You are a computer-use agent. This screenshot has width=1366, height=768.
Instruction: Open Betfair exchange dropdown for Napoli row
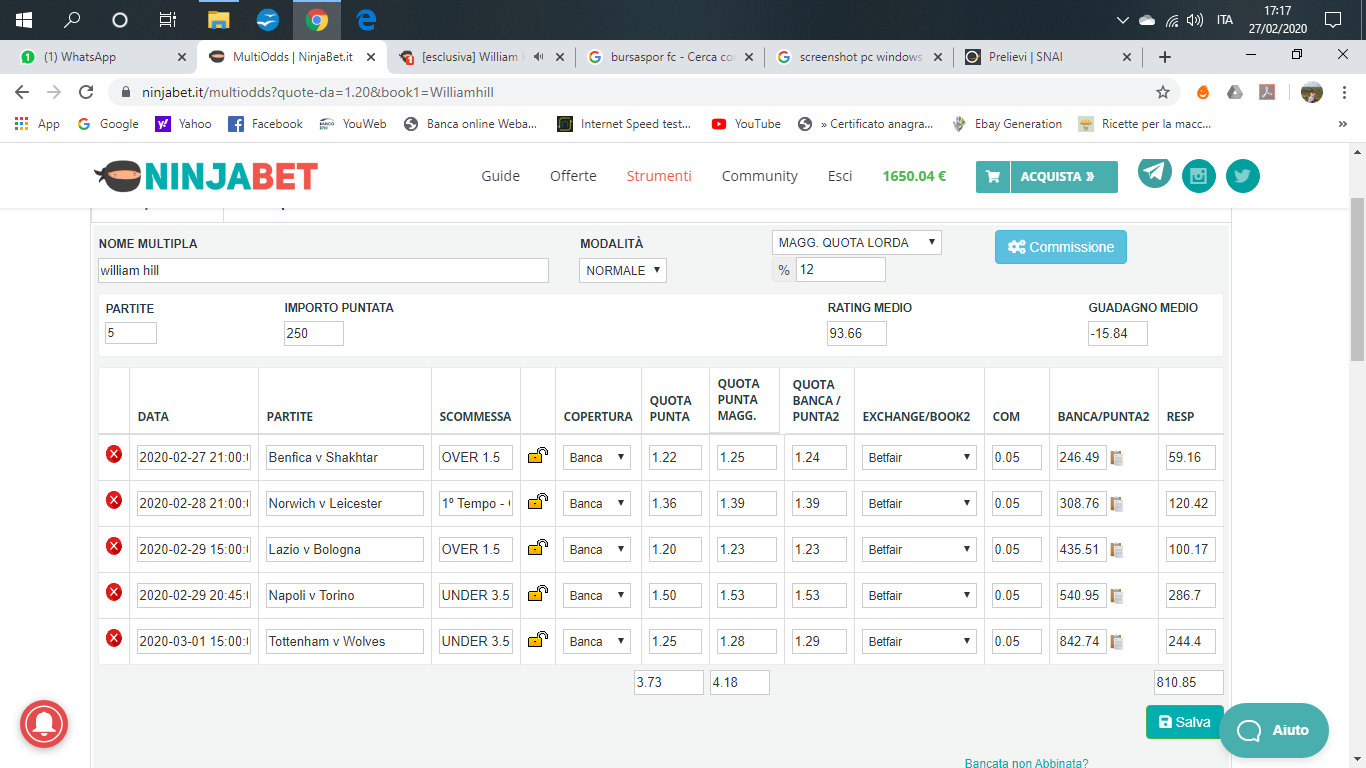point(920,595)
